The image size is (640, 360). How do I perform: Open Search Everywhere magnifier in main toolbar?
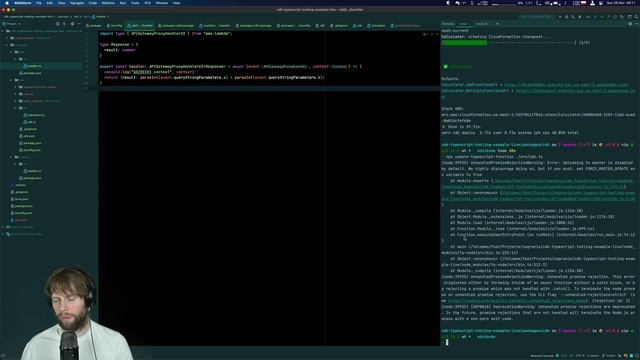(x=636, y=17)
